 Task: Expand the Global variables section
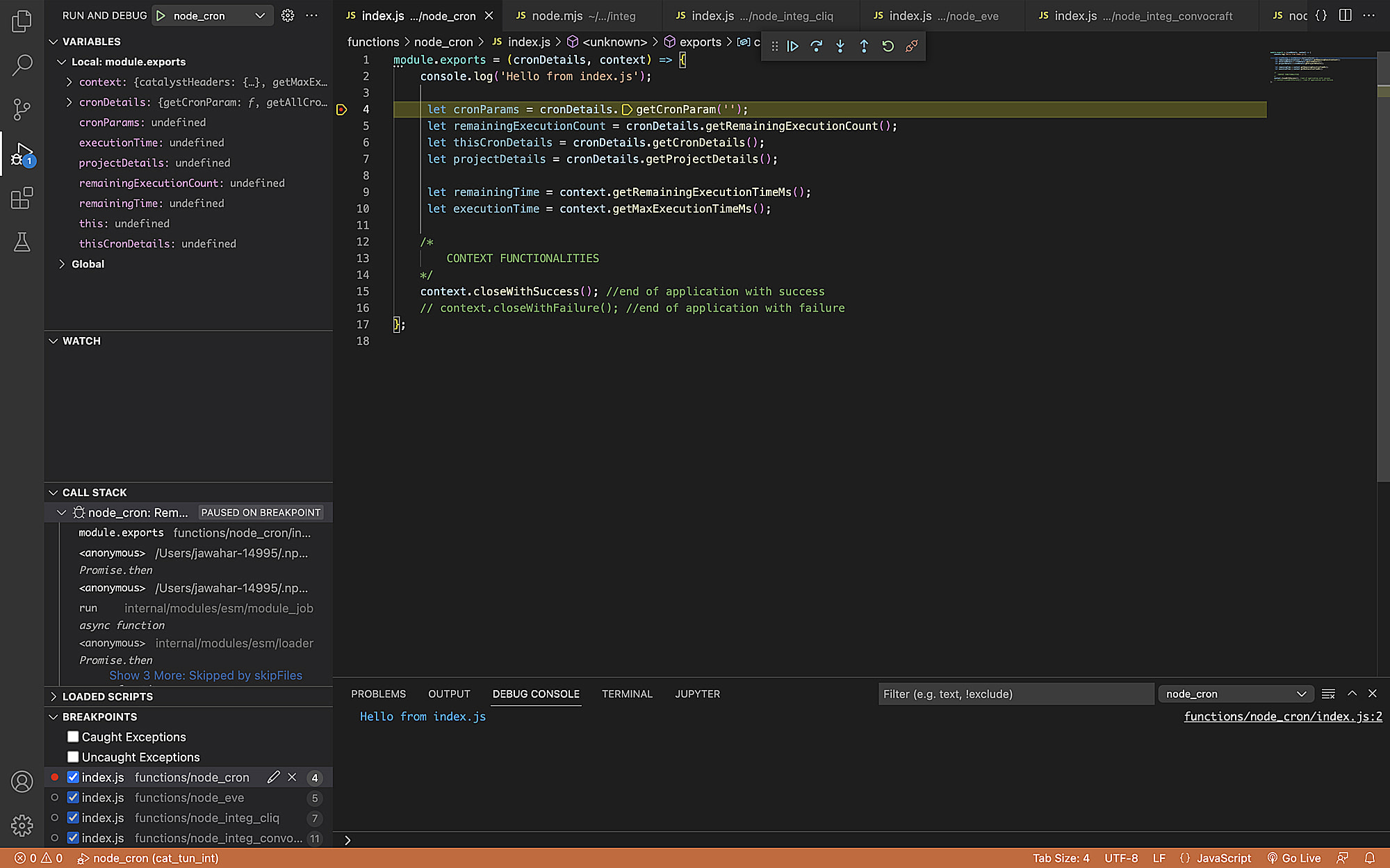coord(62,264)
